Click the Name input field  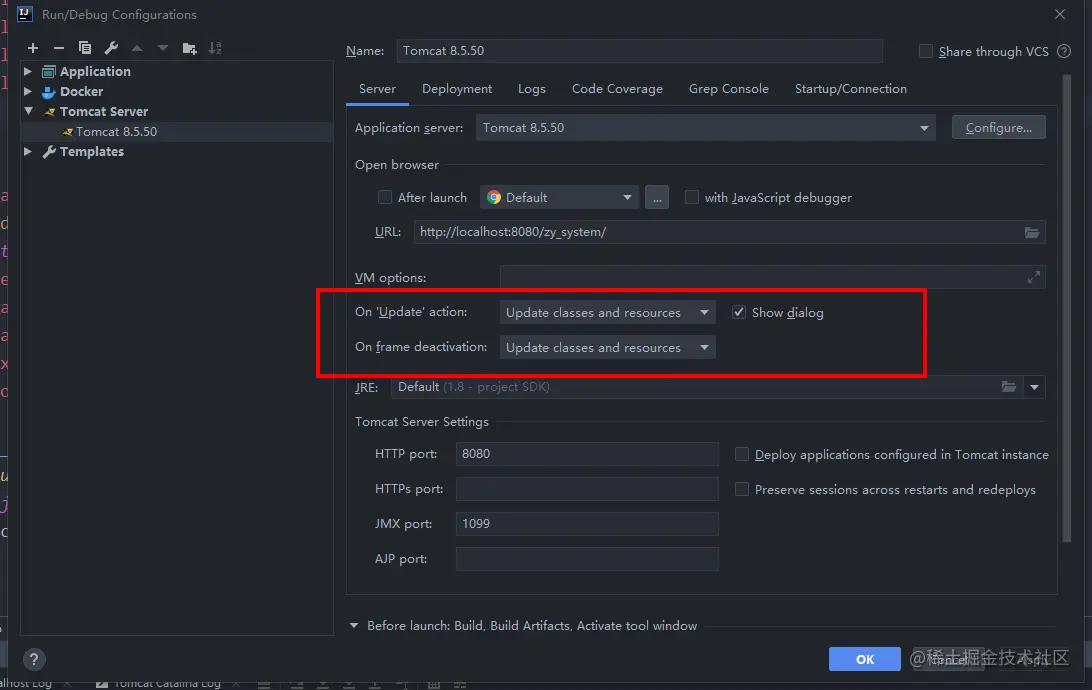639,51
